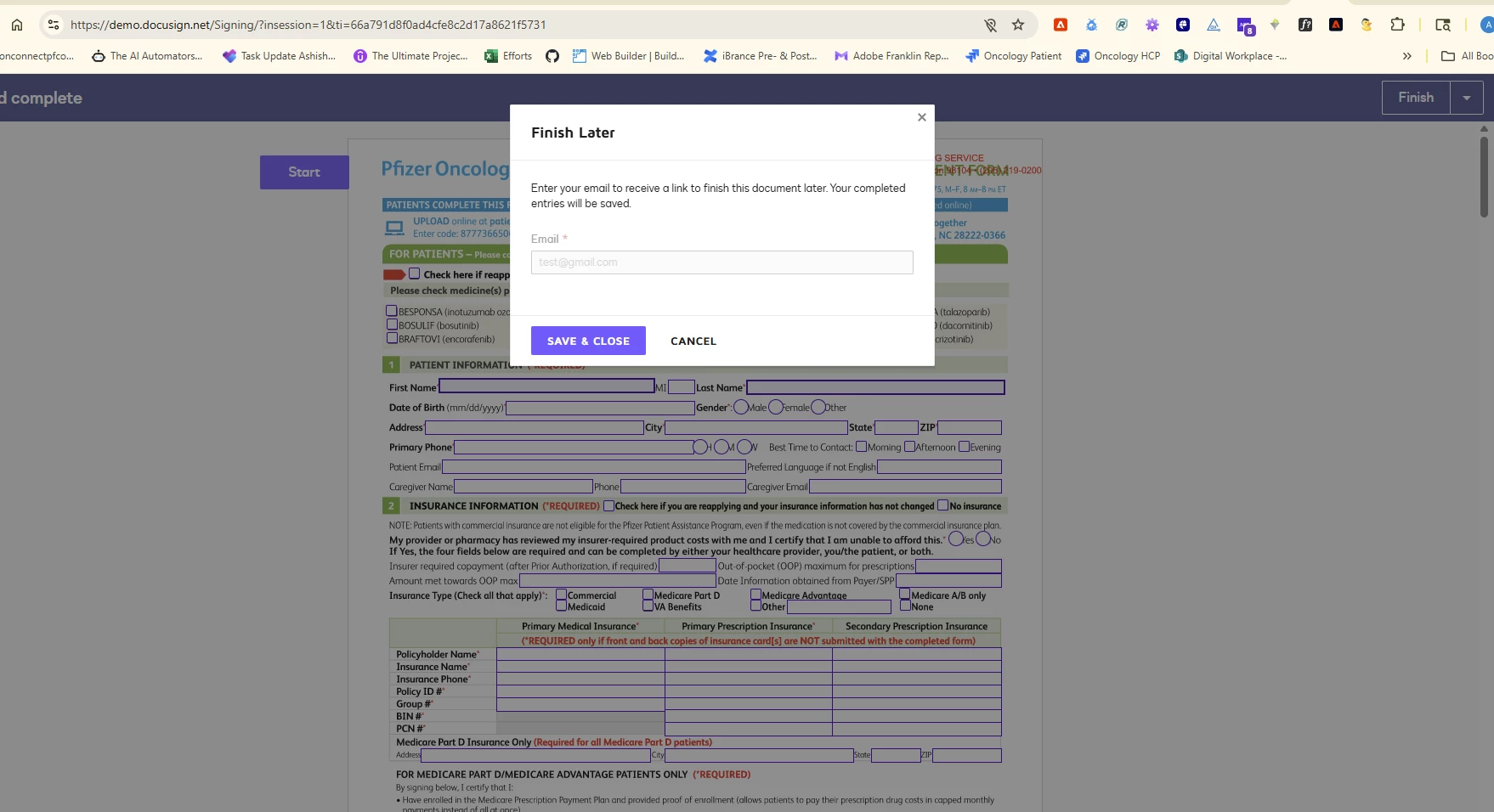Open the Oncology Patient bookmark
The image size is (1494, 812).
[1013, 56]
